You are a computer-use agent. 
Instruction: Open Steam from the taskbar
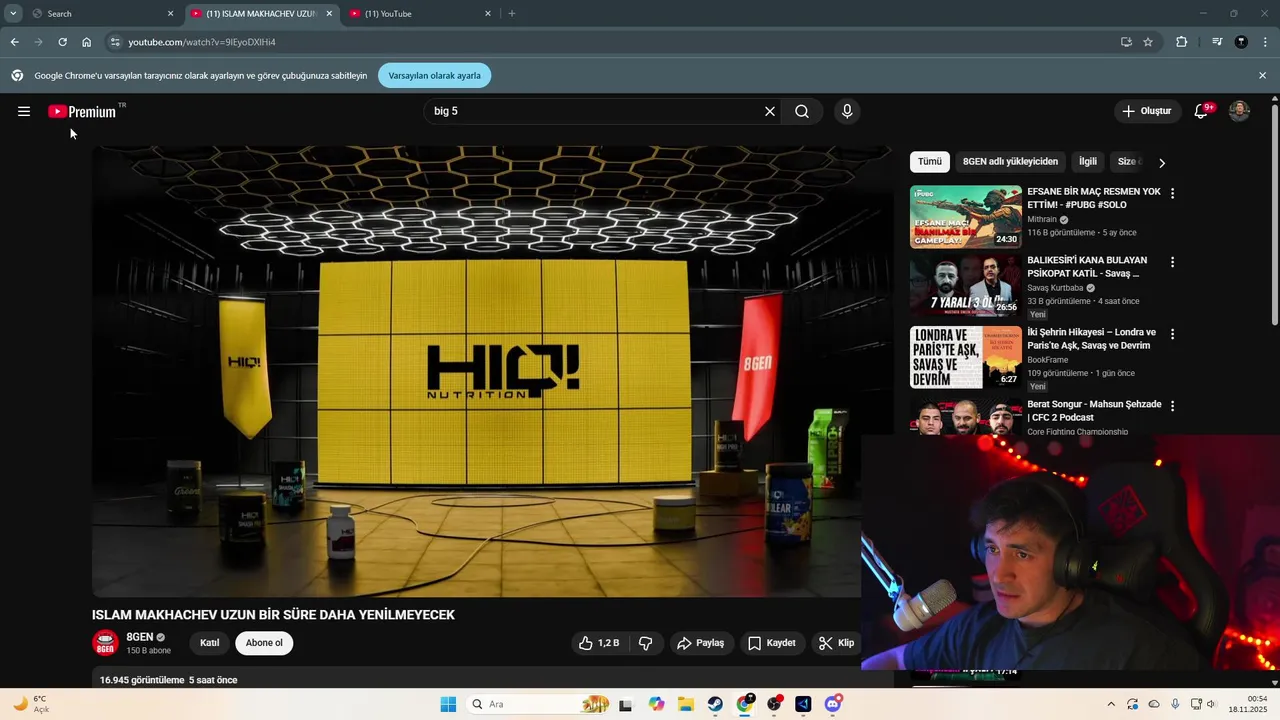click(x=715, y=704)
